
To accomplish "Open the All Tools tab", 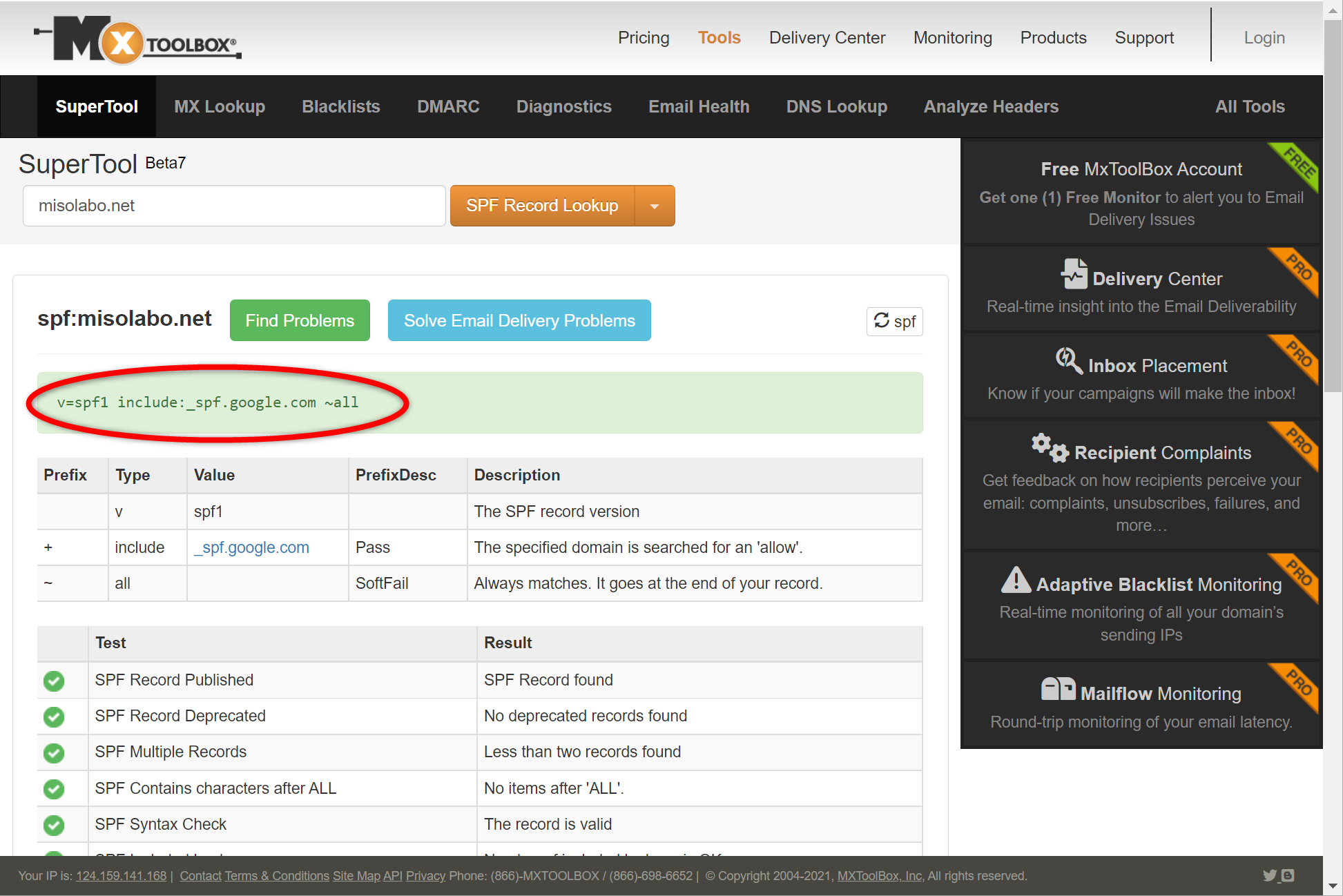I will point(1249,106).
